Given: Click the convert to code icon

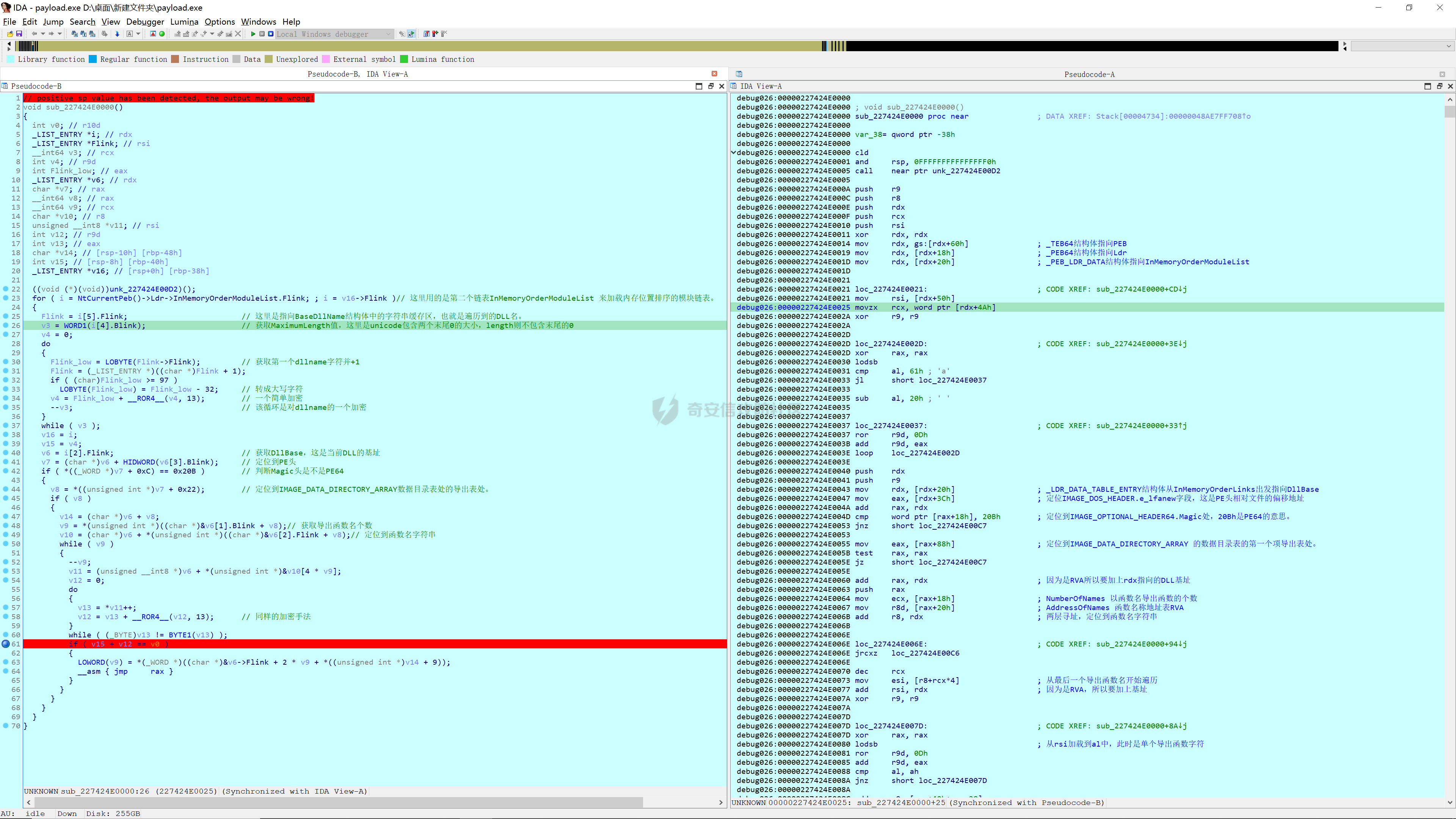Looking at the screenshot, I should click(x=177, y=34).
